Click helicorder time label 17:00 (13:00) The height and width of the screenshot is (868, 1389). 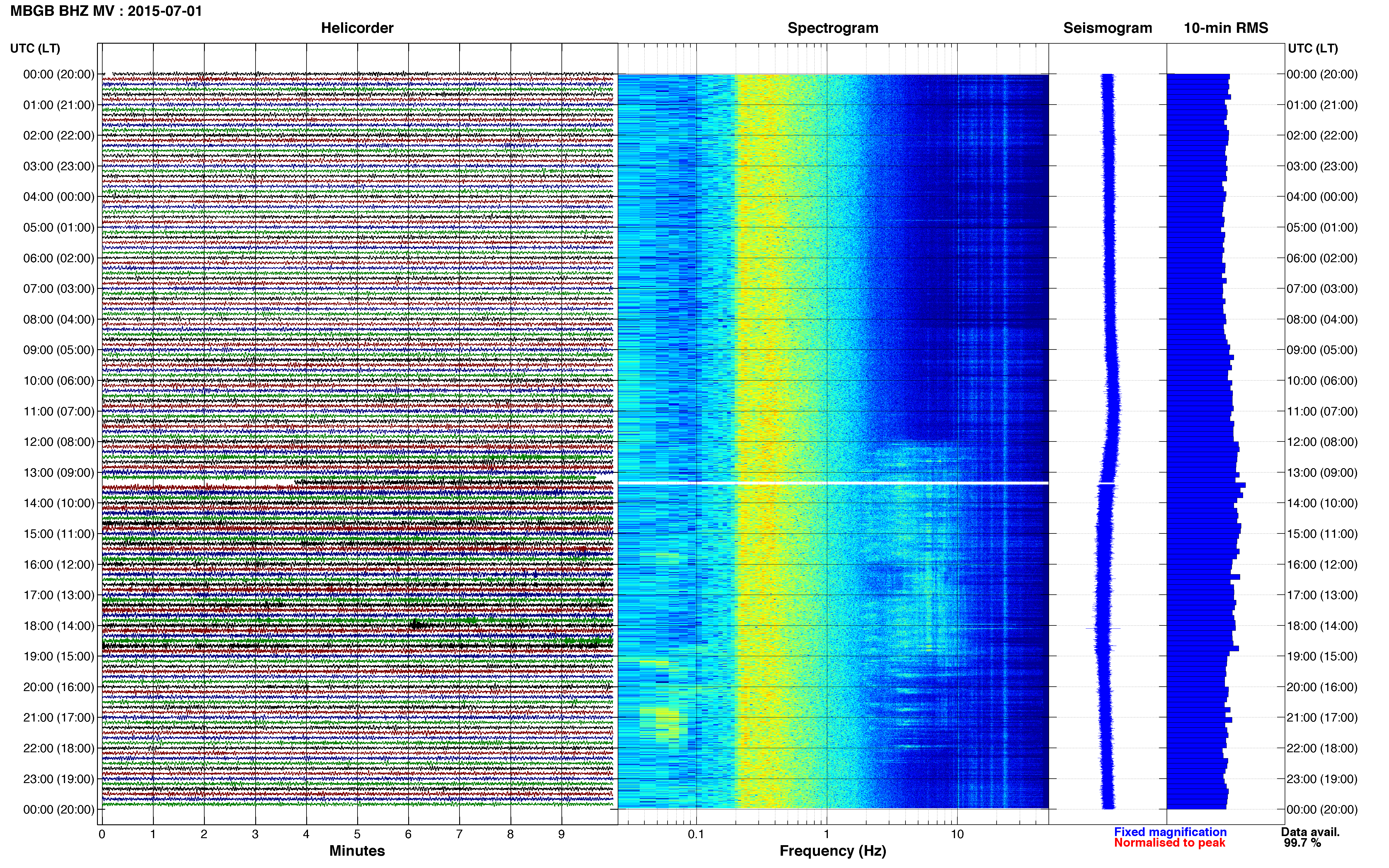[x=59, y=595]
